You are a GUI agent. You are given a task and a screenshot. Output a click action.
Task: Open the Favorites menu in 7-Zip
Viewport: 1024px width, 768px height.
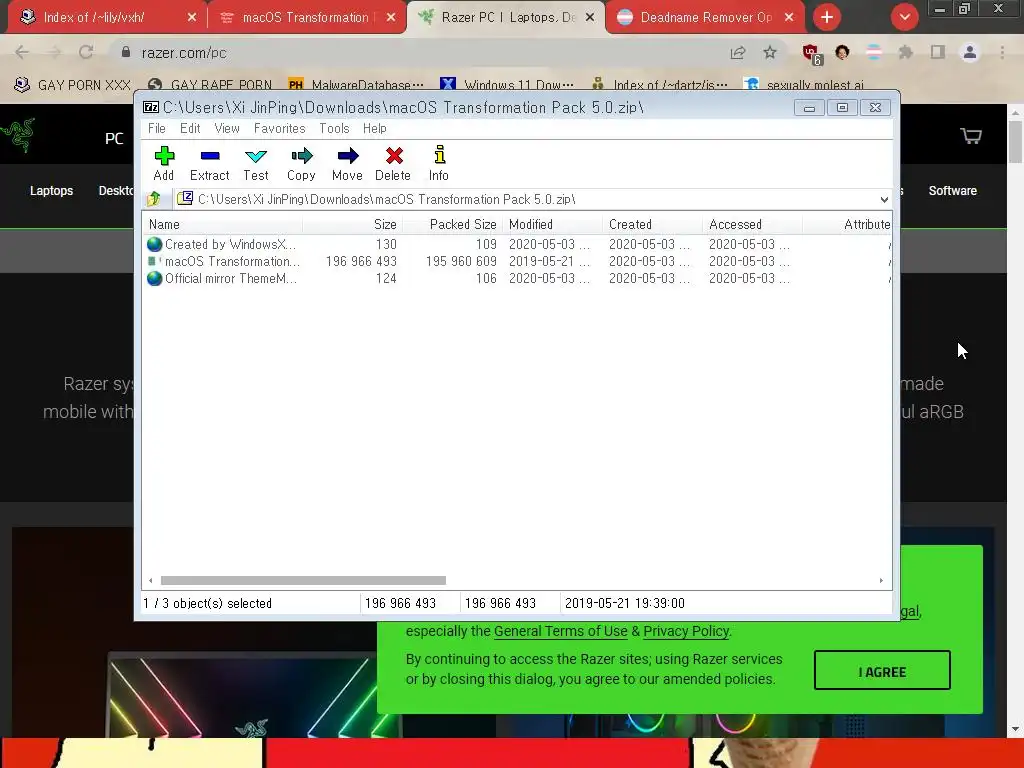[280, 129]
